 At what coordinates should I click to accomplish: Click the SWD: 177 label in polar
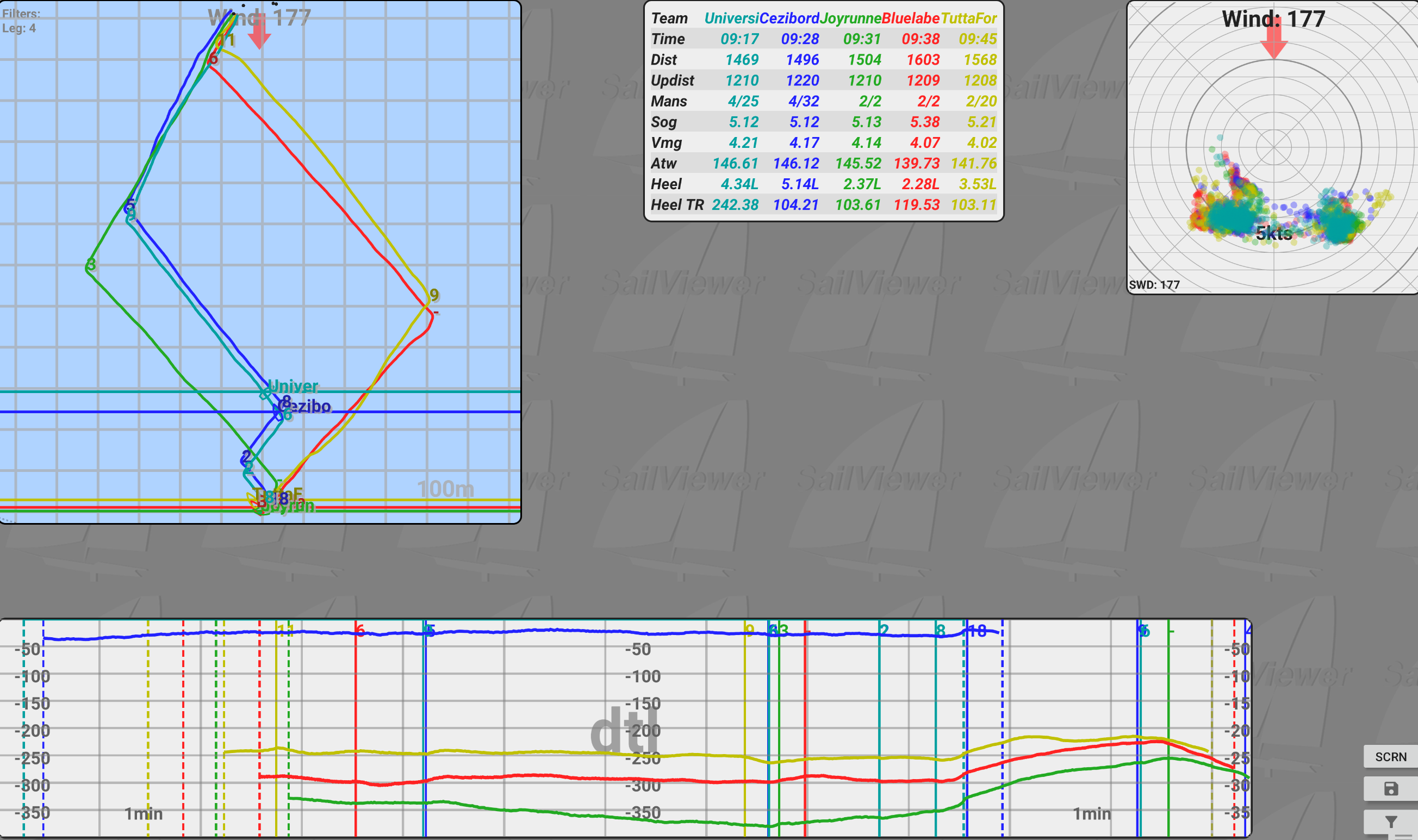click(x=1154, y=285)
